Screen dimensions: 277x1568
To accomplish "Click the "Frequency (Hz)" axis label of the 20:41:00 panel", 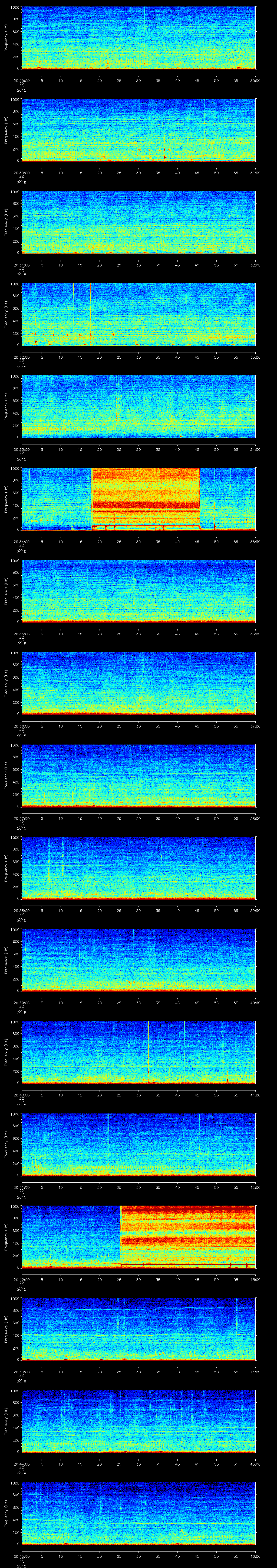I will pos(6,1144).
